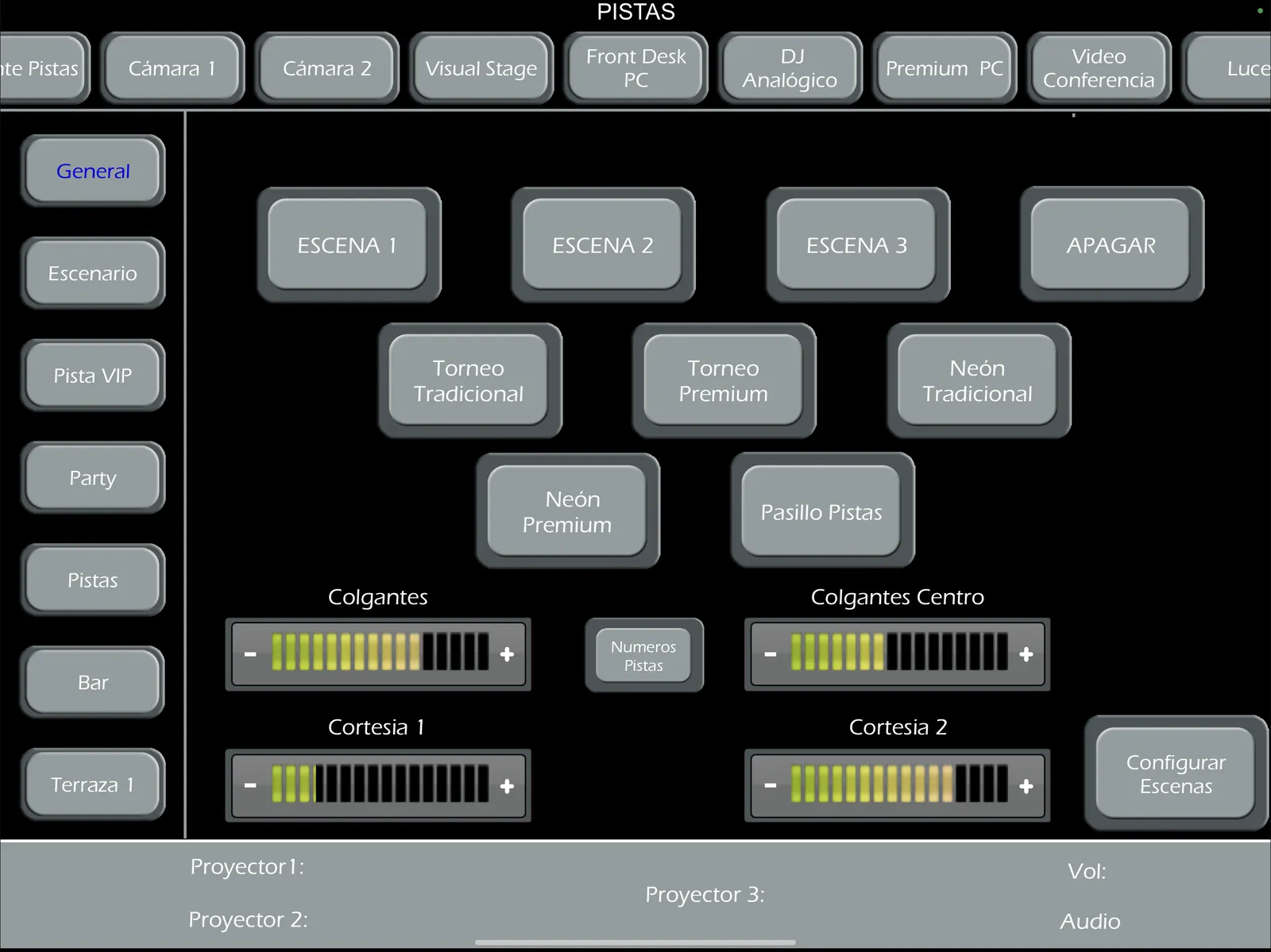This screenshot has height=952, width=1271.
Task: Increase Colgantes brightness with plus button
Action: (507, 654)
